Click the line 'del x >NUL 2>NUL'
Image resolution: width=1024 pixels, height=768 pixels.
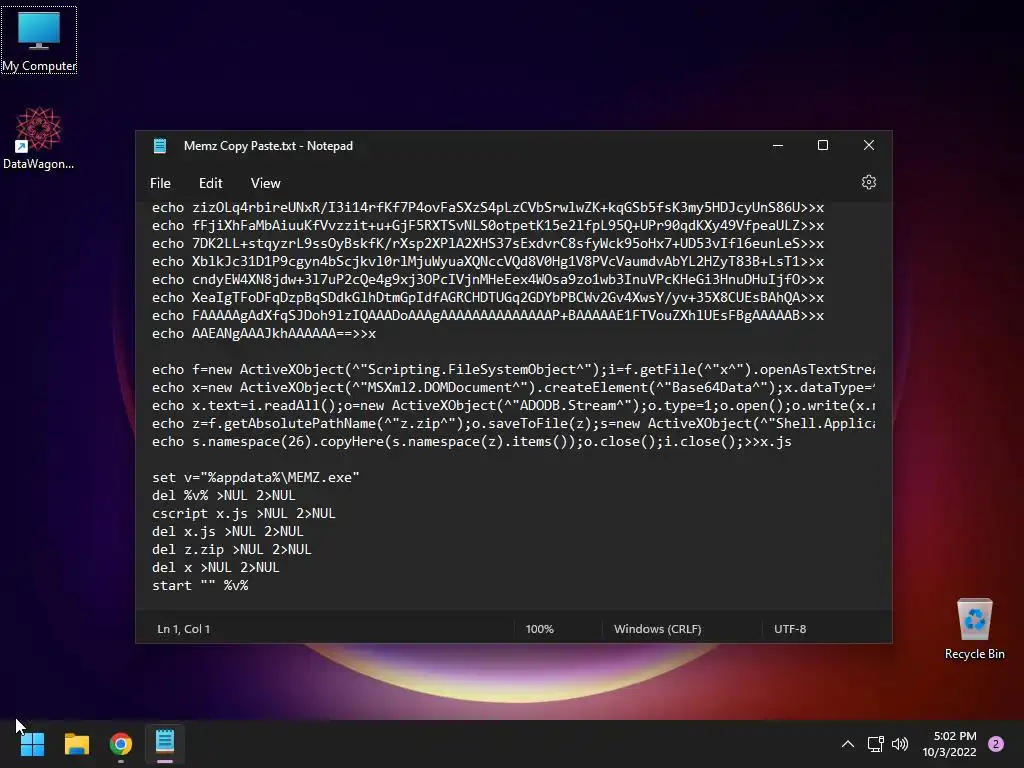pyautogui.click(x=216, y=568)
